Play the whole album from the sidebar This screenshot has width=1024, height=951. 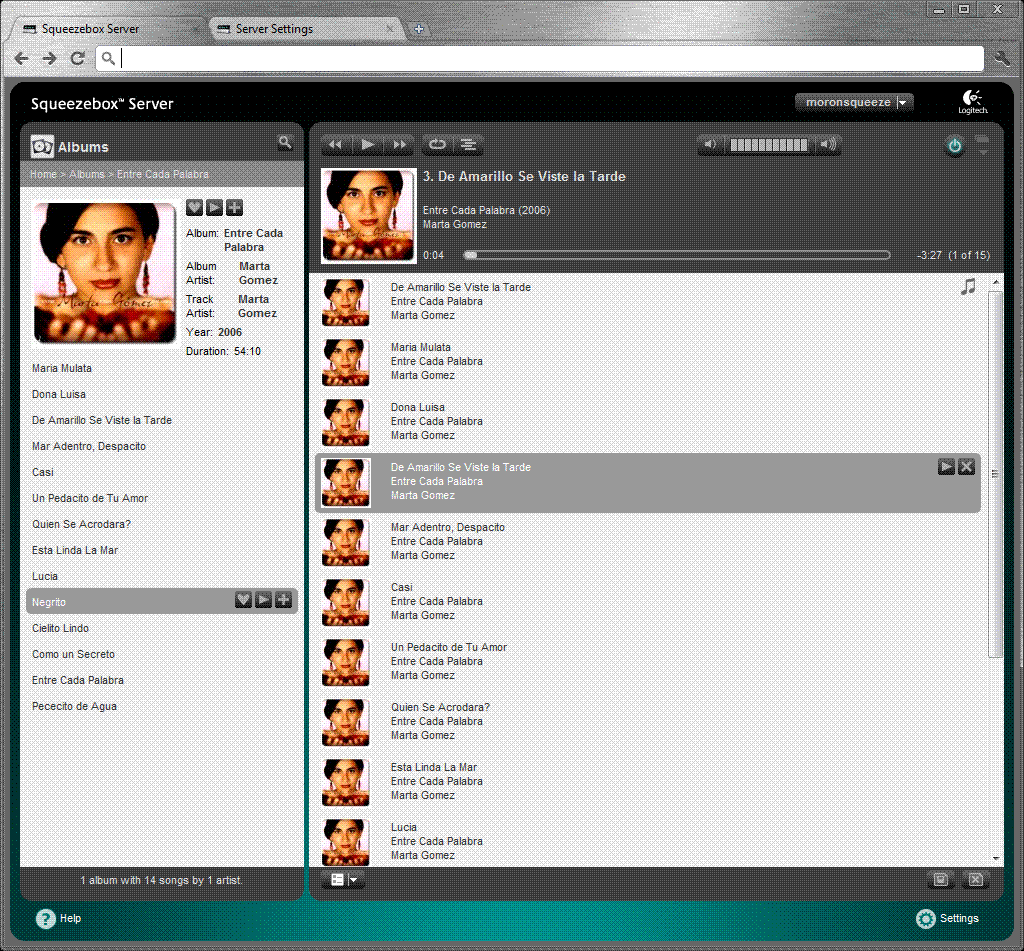(x=214, y=208)
